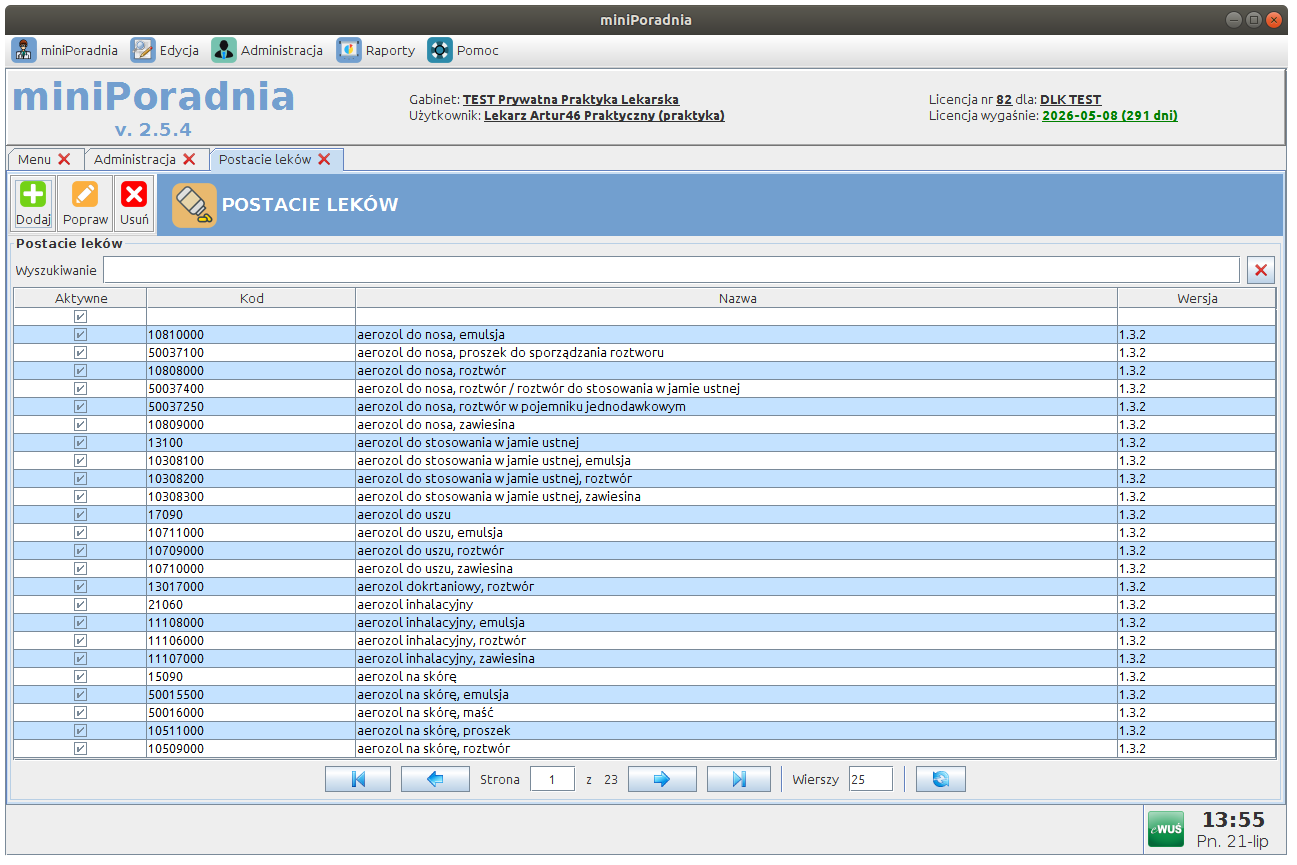Viewport: 1297px width, 865px height.
Task: Select row 'aerozol do nosa, roztwór w pojemniku jednodawkowym'
Action: (x=645, y=407)
